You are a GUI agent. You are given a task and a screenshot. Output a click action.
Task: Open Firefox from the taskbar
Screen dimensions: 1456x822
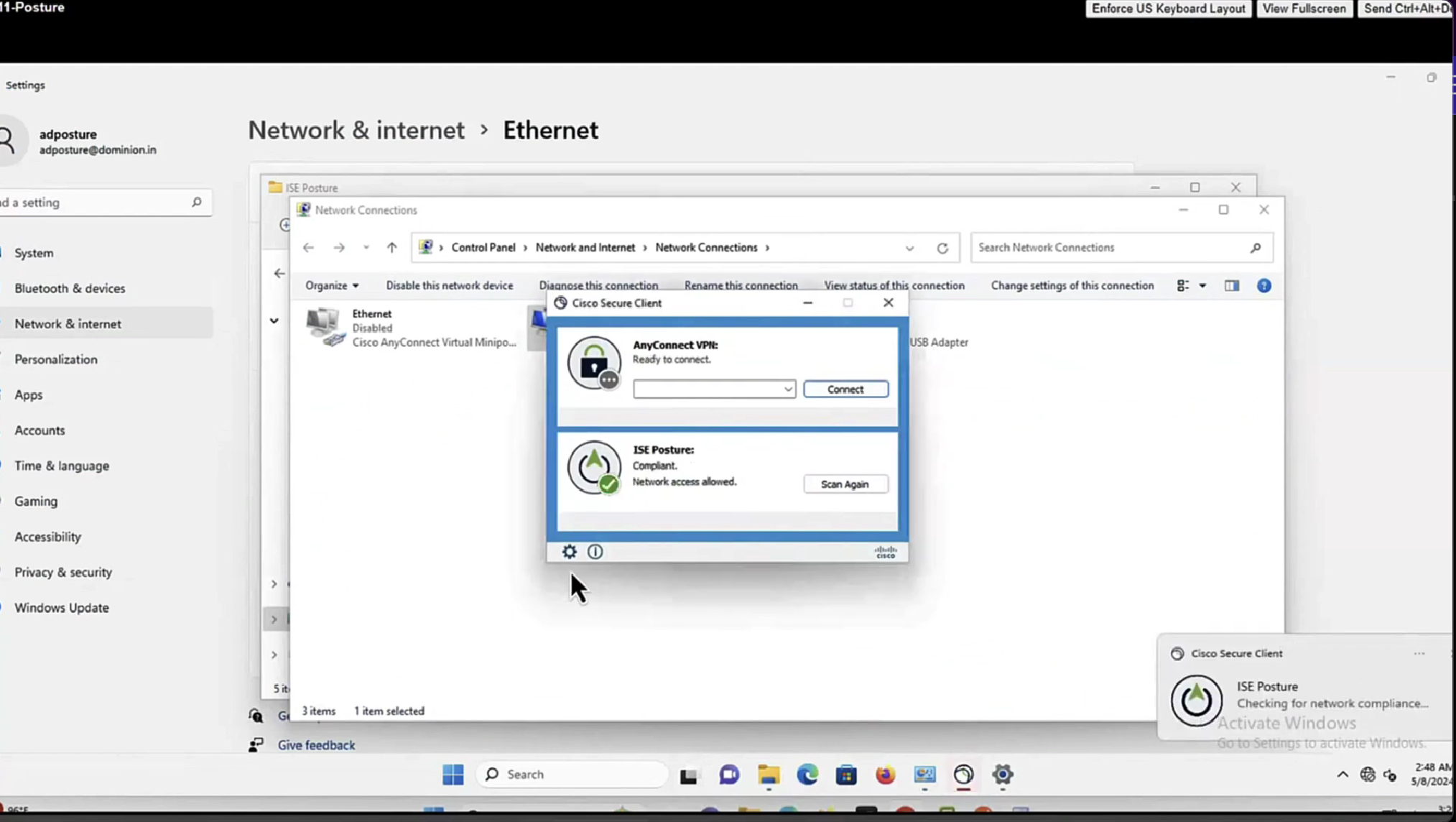tap(885, 775)
